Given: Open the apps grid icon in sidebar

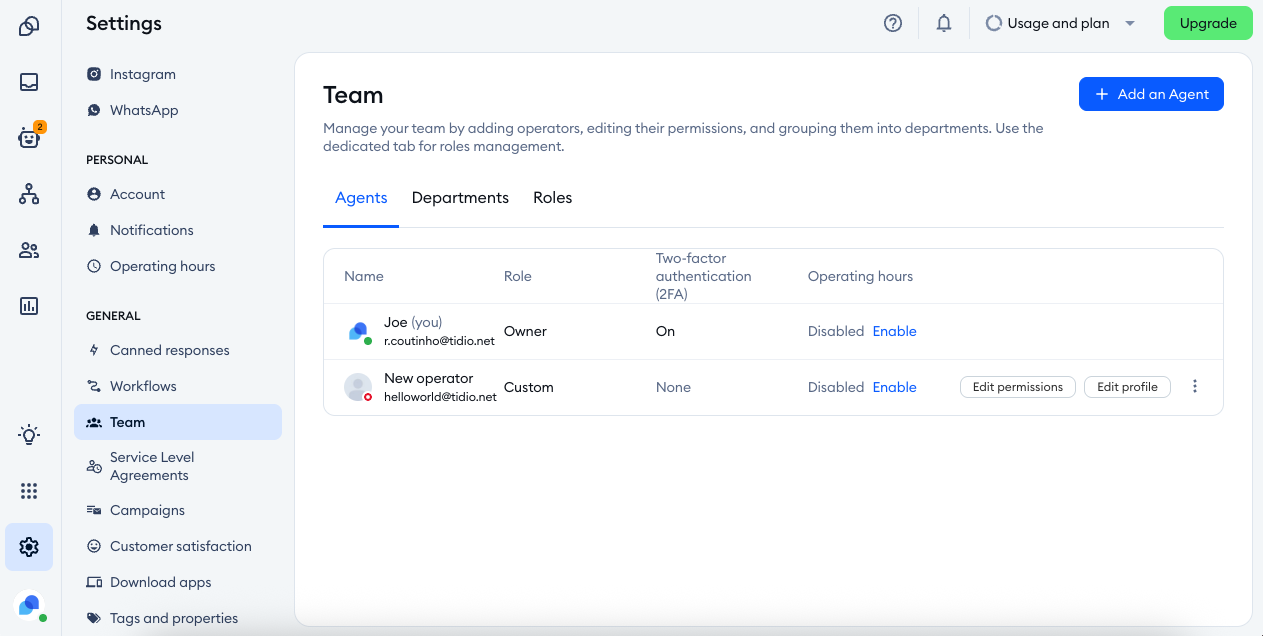Looking at the screenshot, I should [29, 491].
